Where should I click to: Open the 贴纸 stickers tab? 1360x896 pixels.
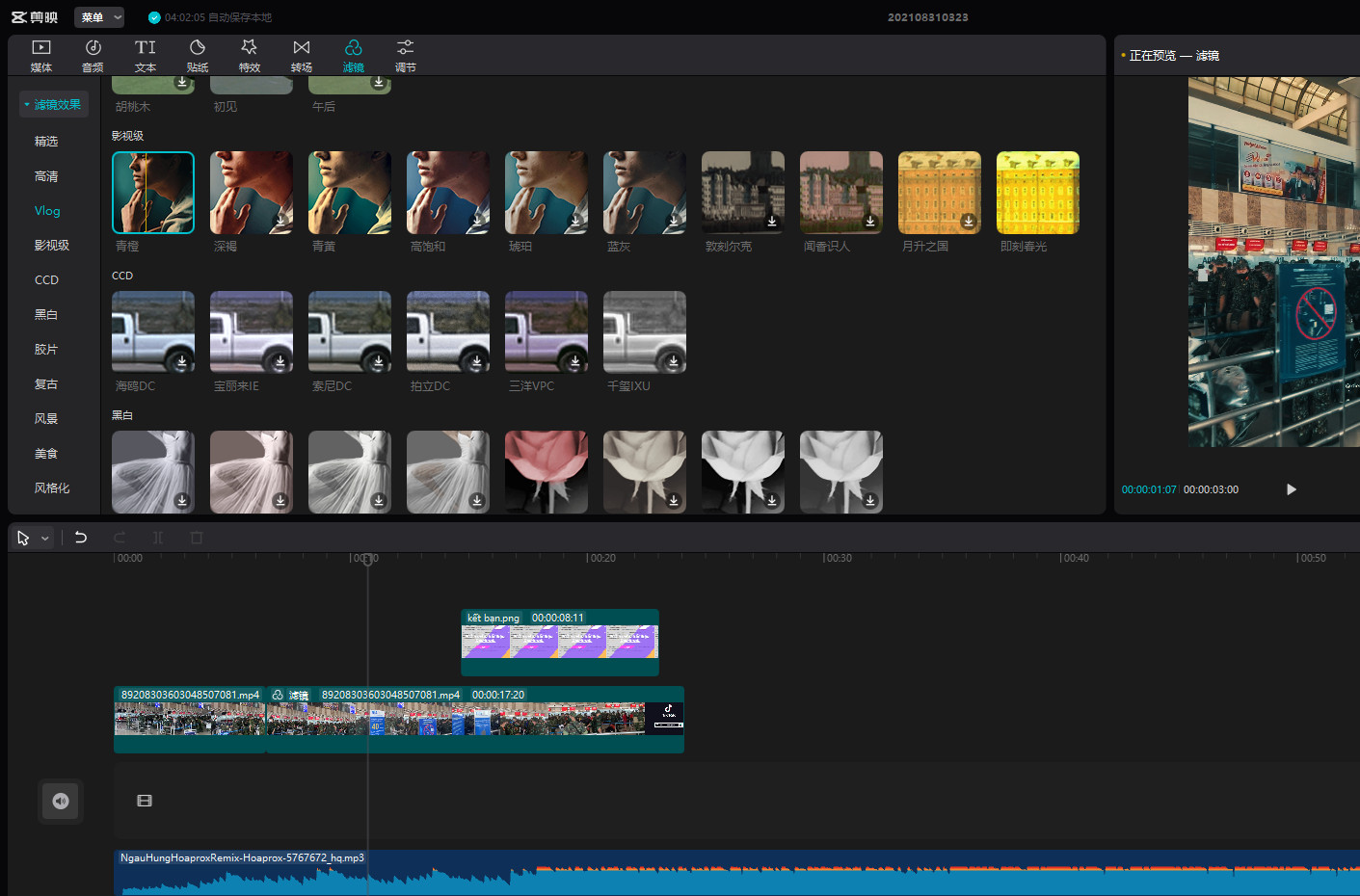click(198, 55)
